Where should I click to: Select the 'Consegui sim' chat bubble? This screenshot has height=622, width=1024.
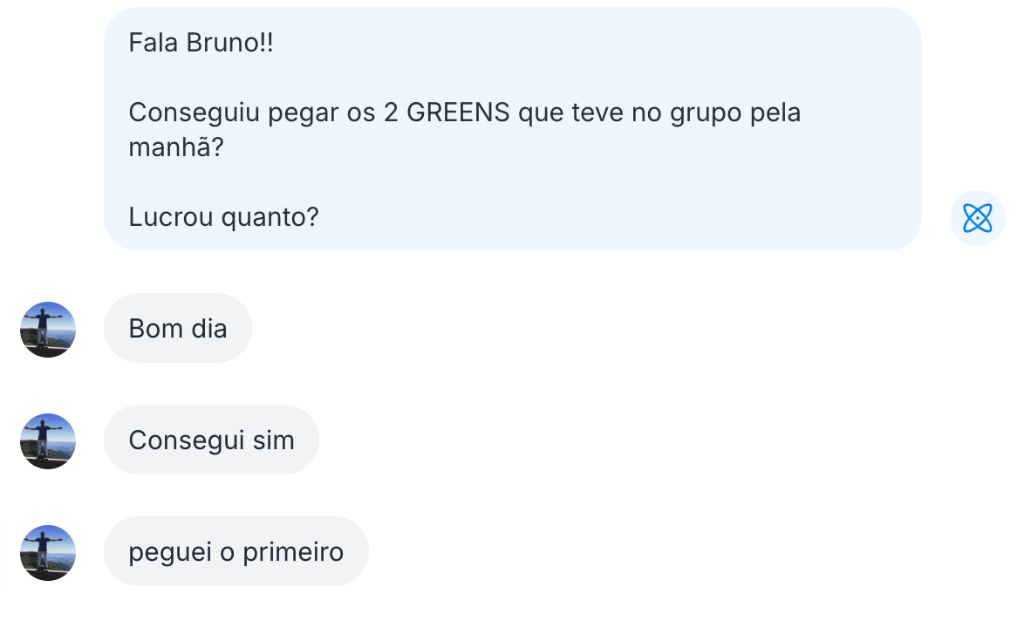pos(211,440)
